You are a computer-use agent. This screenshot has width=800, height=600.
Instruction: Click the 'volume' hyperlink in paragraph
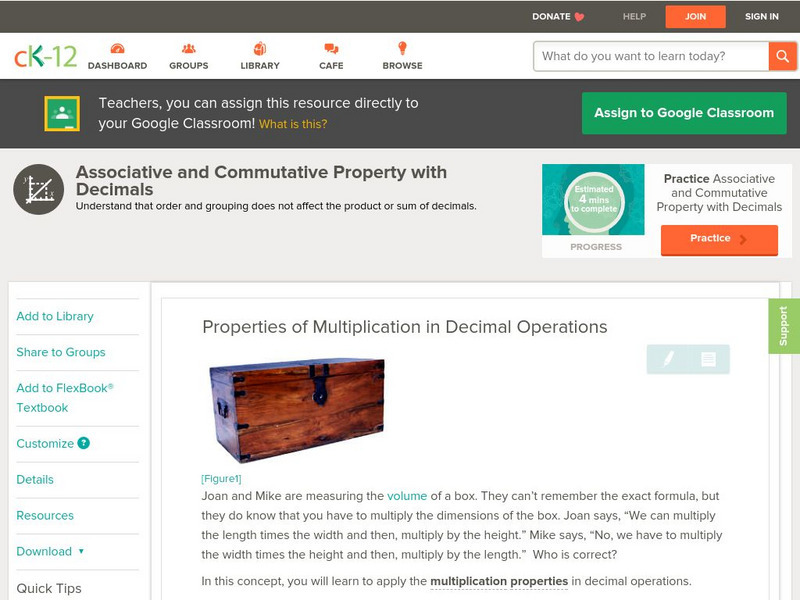tap(407, 496)
